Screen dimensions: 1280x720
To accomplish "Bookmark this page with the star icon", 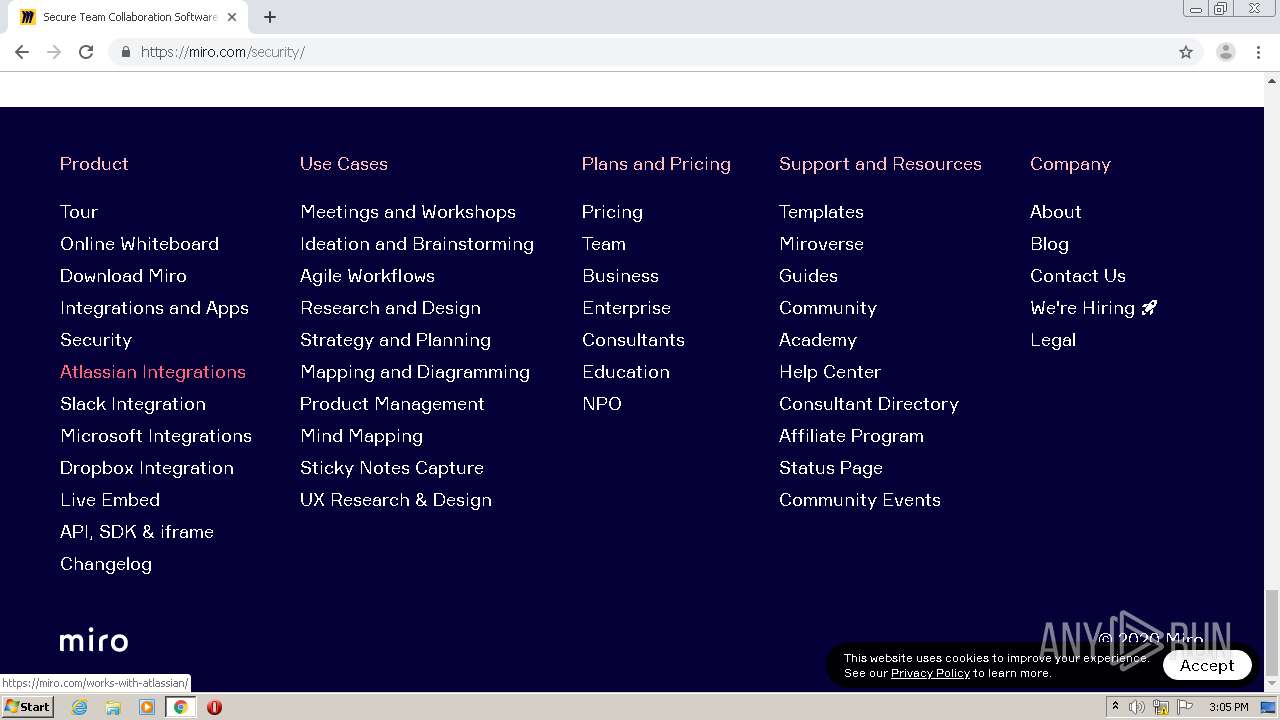I will click(1186, 52).
